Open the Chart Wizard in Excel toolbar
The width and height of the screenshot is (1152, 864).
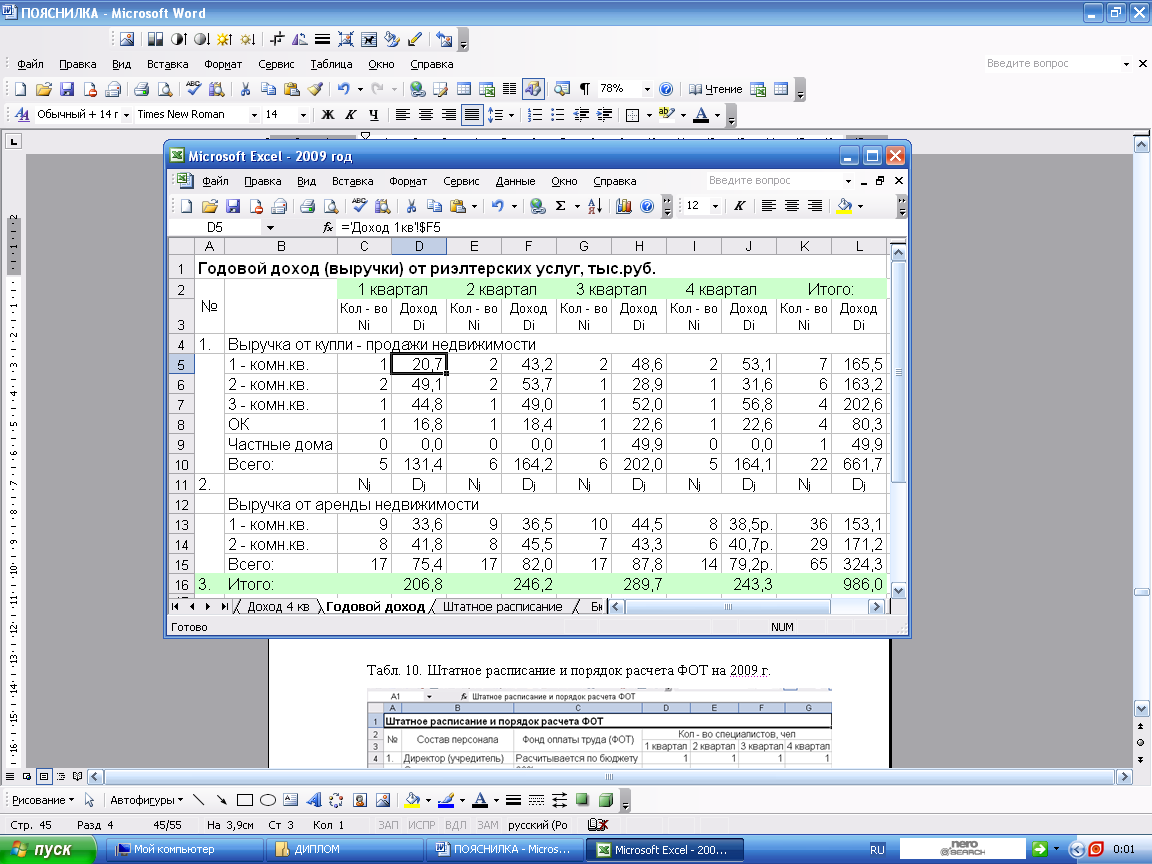[x=625, y=206]
